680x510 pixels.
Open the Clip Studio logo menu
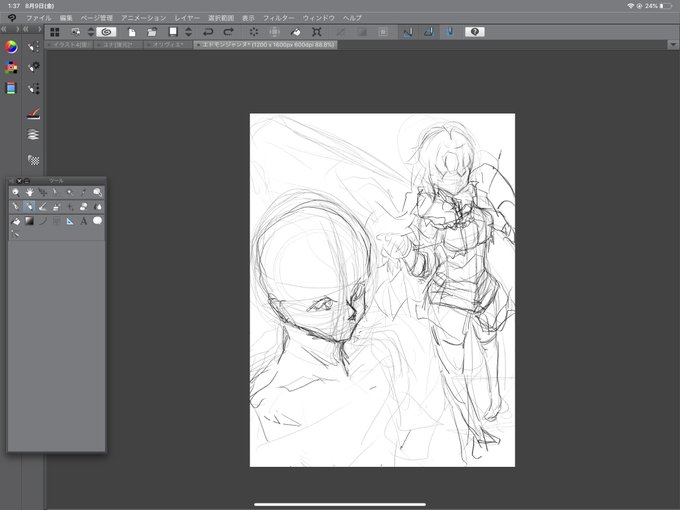tap(12, 18)
